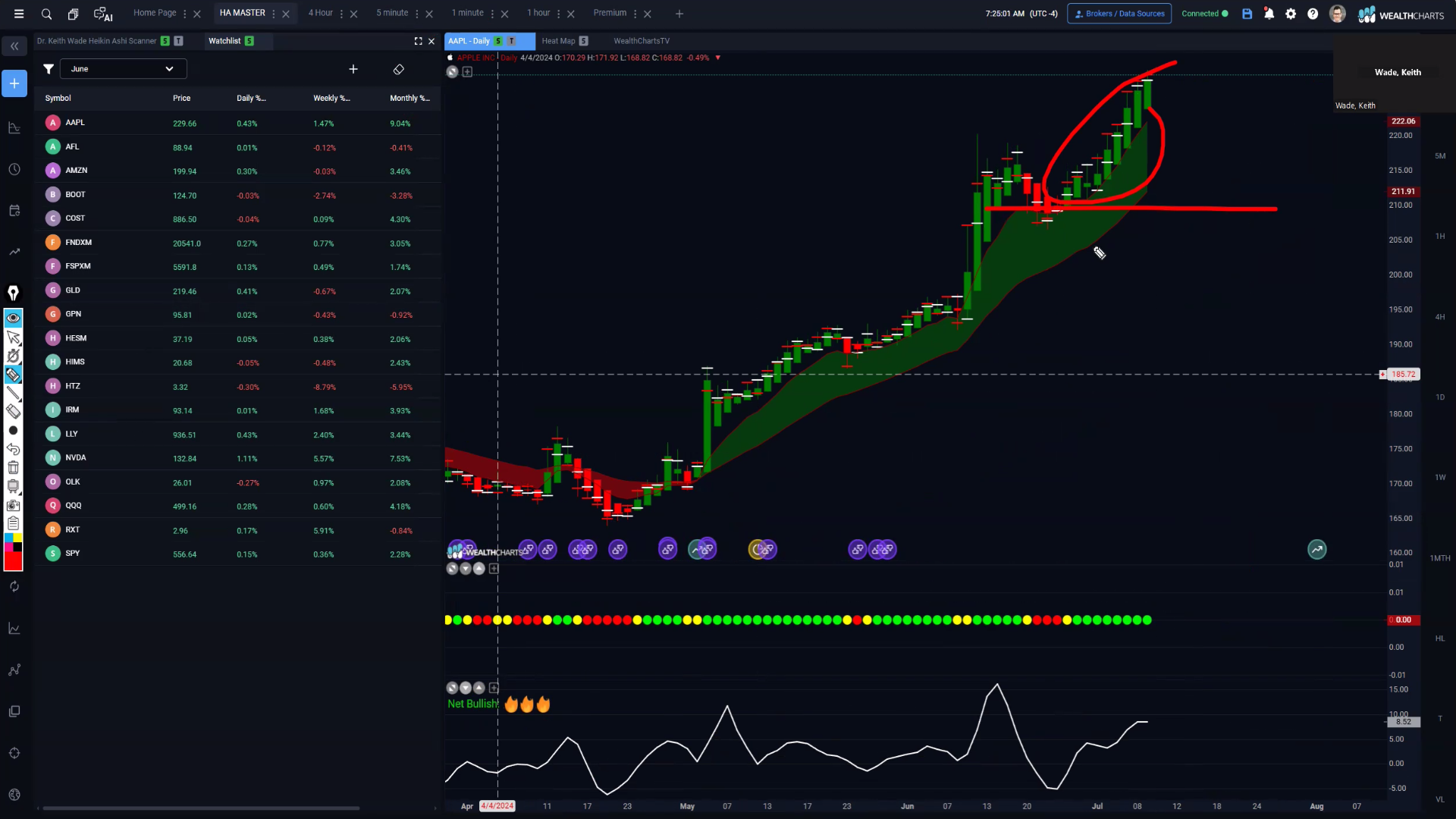The image size is (1456, 819).
Task: Take a chart snapshot with camera icon
Action: [13, 505]
